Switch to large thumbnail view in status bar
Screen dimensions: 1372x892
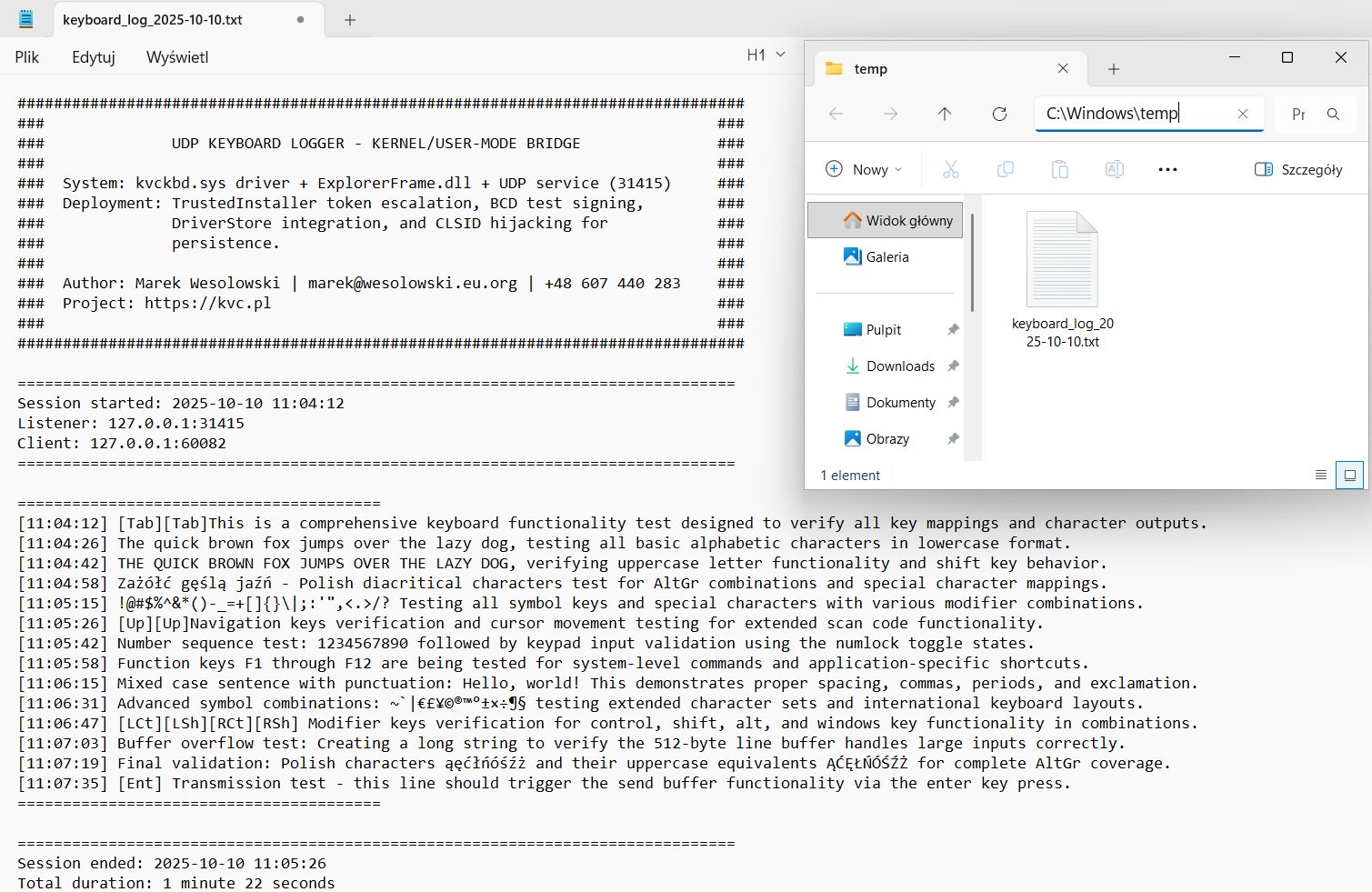tap(1349, 475)
